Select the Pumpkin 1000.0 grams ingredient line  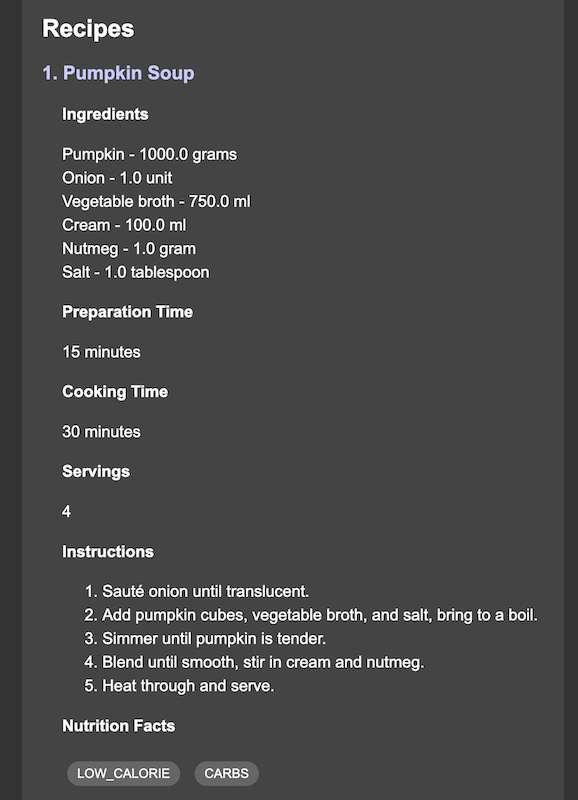[149, 154]
